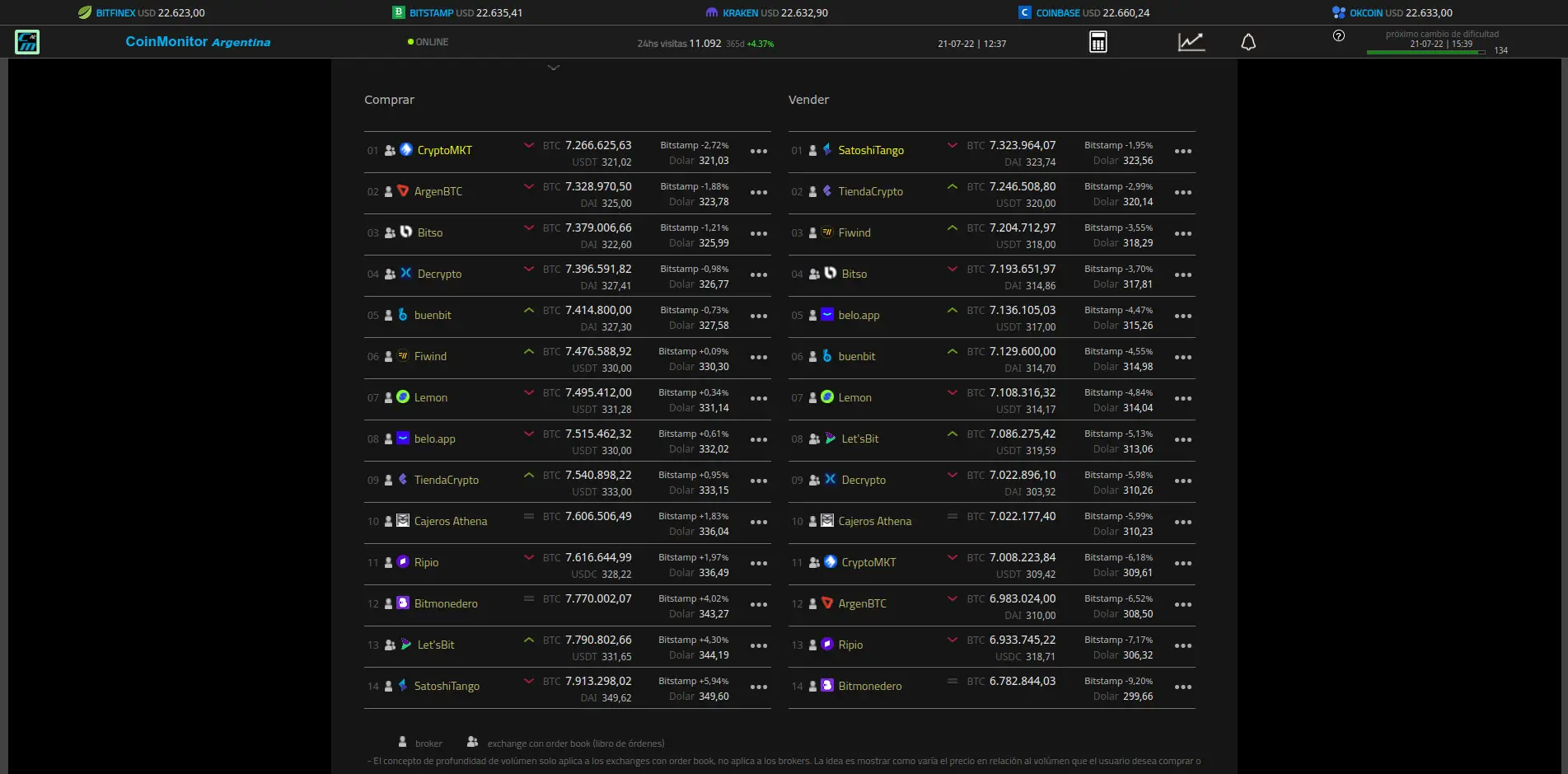This screenshot has height=774, width=1568.
Task: Open more options for SatoshiTango in Vender
Action: click(1183, 151)
